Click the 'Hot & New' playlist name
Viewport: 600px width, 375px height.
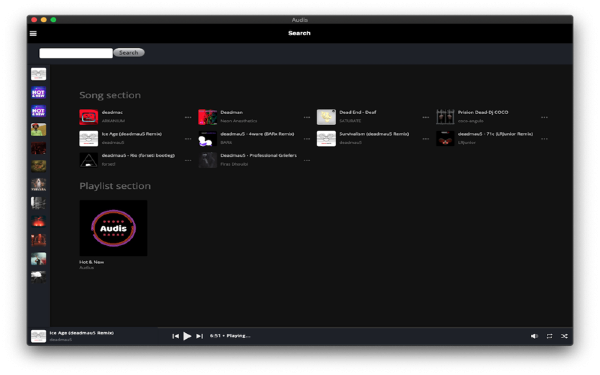point(91,262)
